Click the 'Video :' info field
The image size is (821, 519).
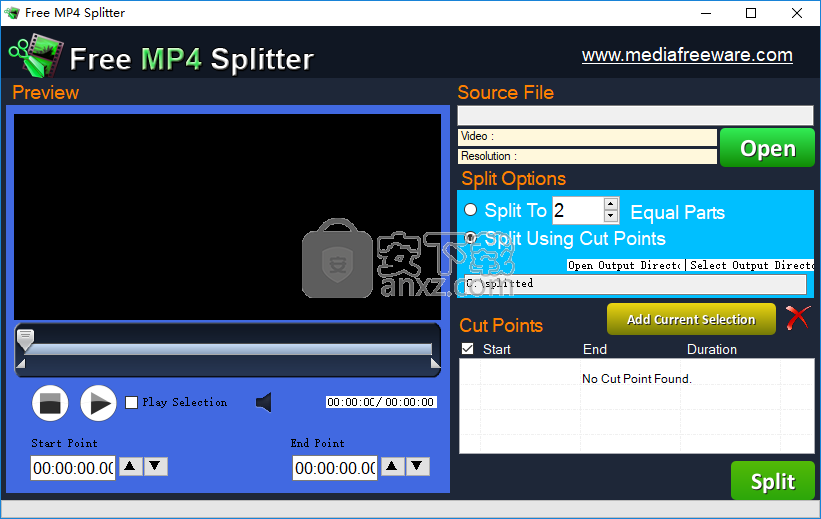click(587, 137)
